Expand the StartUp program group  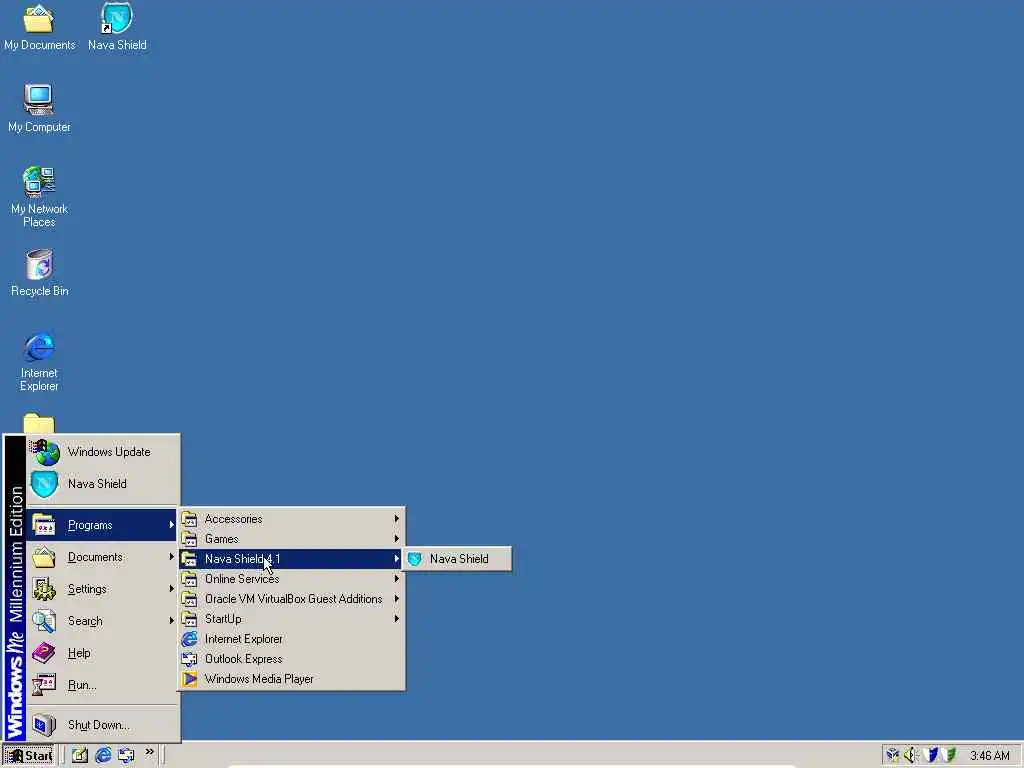(x=291, y=619)
